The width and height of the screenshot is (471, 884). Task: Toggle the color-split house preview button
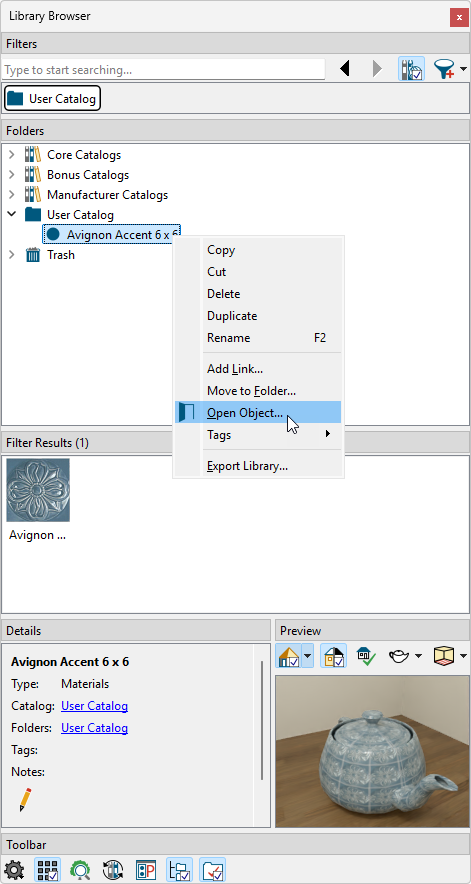coord(333,656)
